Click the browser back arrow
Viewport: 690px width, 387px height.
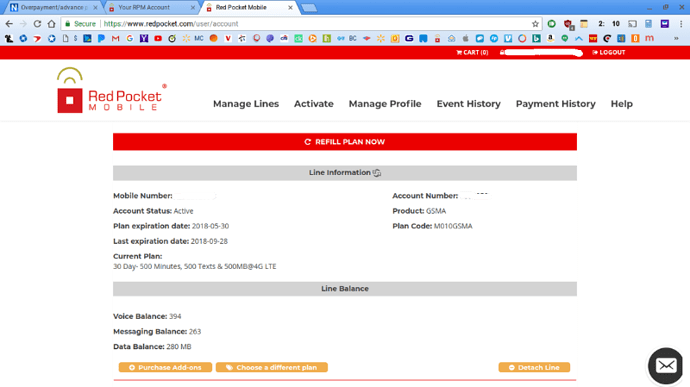click(x=9, y=24)
